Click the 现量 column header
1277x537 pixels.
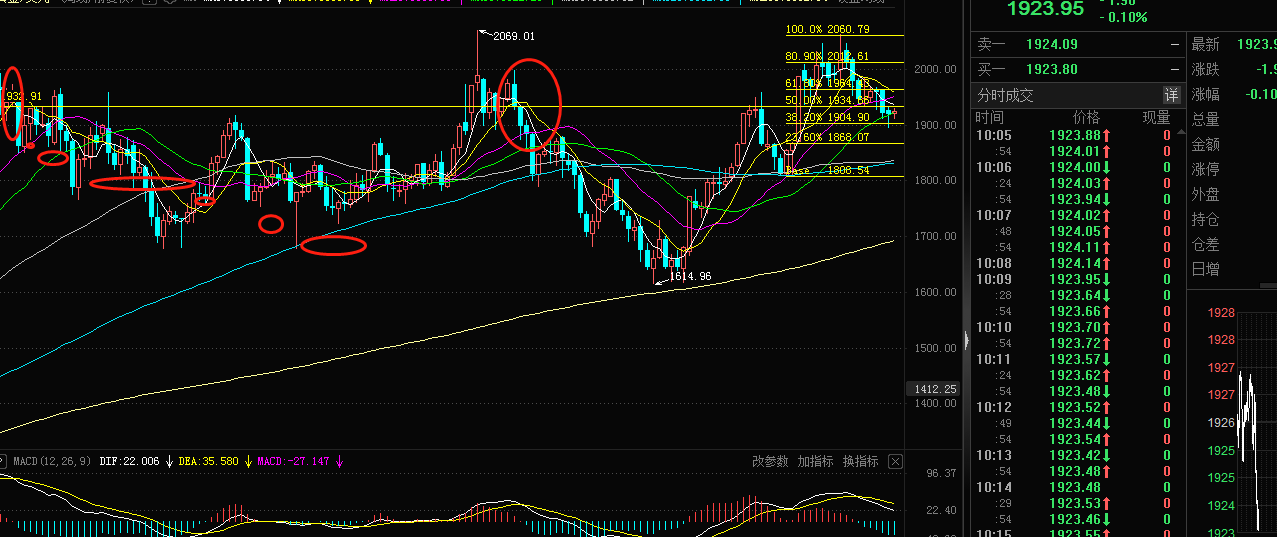[1156, 118]
